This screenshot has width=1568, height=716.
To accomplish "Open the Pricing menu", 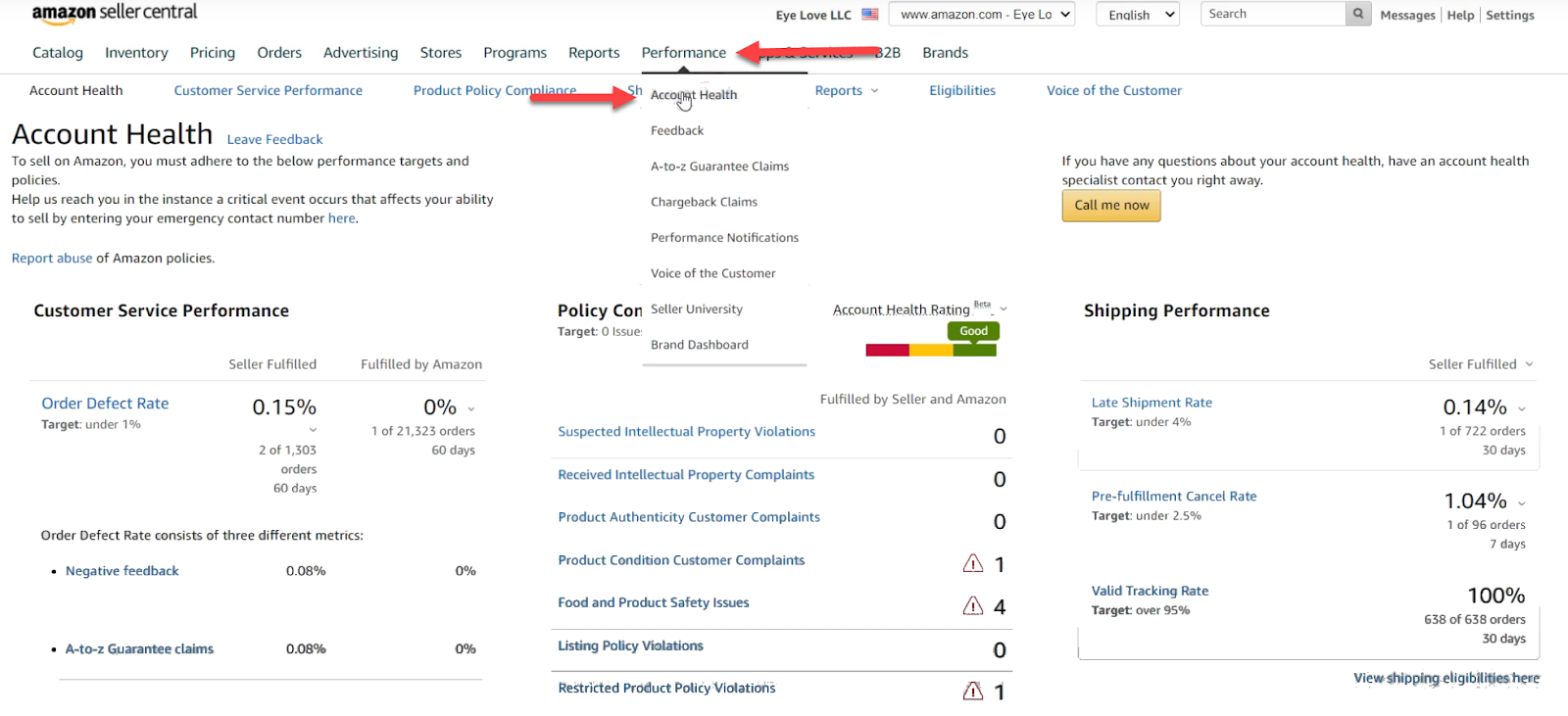I will [x=213, y=53].
